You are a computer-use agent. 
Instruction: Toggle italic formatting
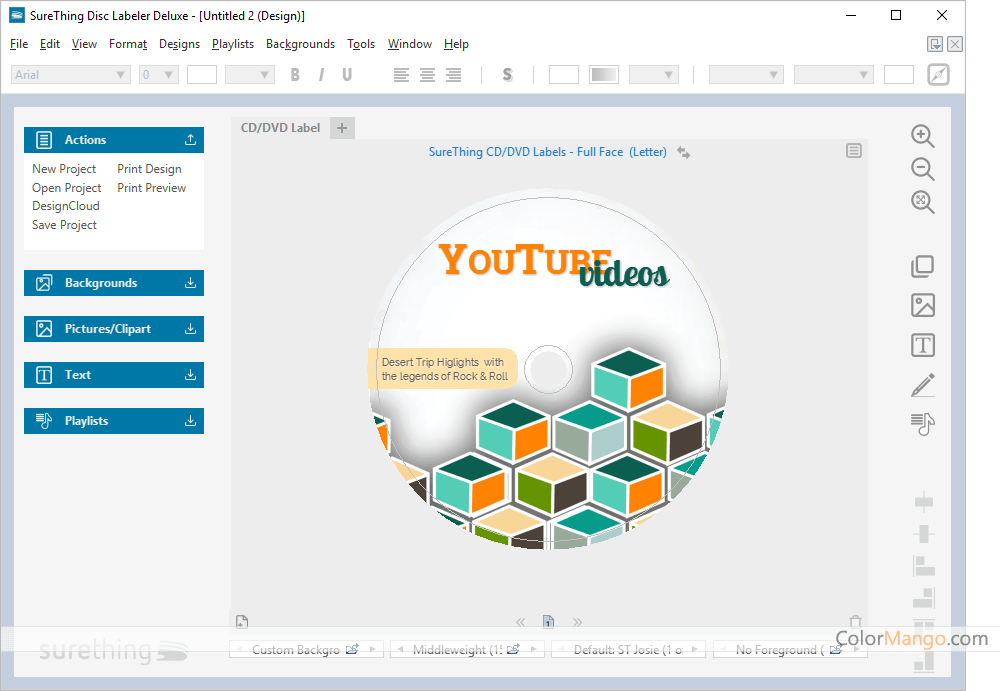coord(321,75)
